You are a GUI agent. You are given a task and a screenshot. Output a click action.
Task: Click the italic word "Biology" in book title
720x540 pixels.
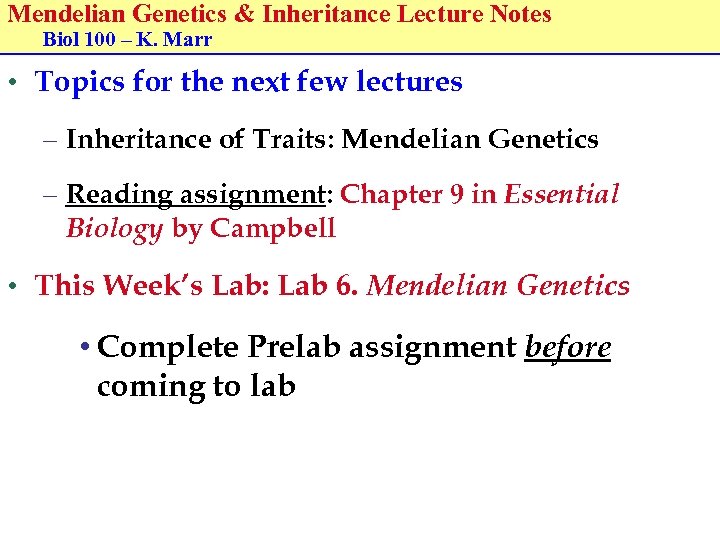tap(114, 229)
